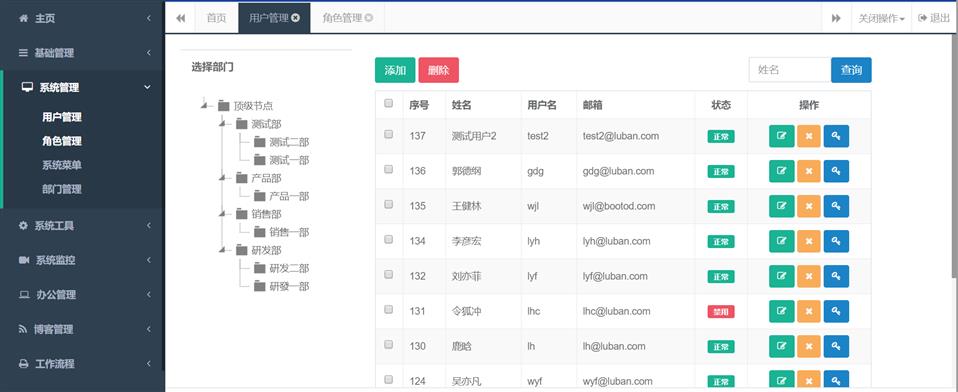Switch to the 首页 tab
The image size is (958, 392).
point(216,18)
